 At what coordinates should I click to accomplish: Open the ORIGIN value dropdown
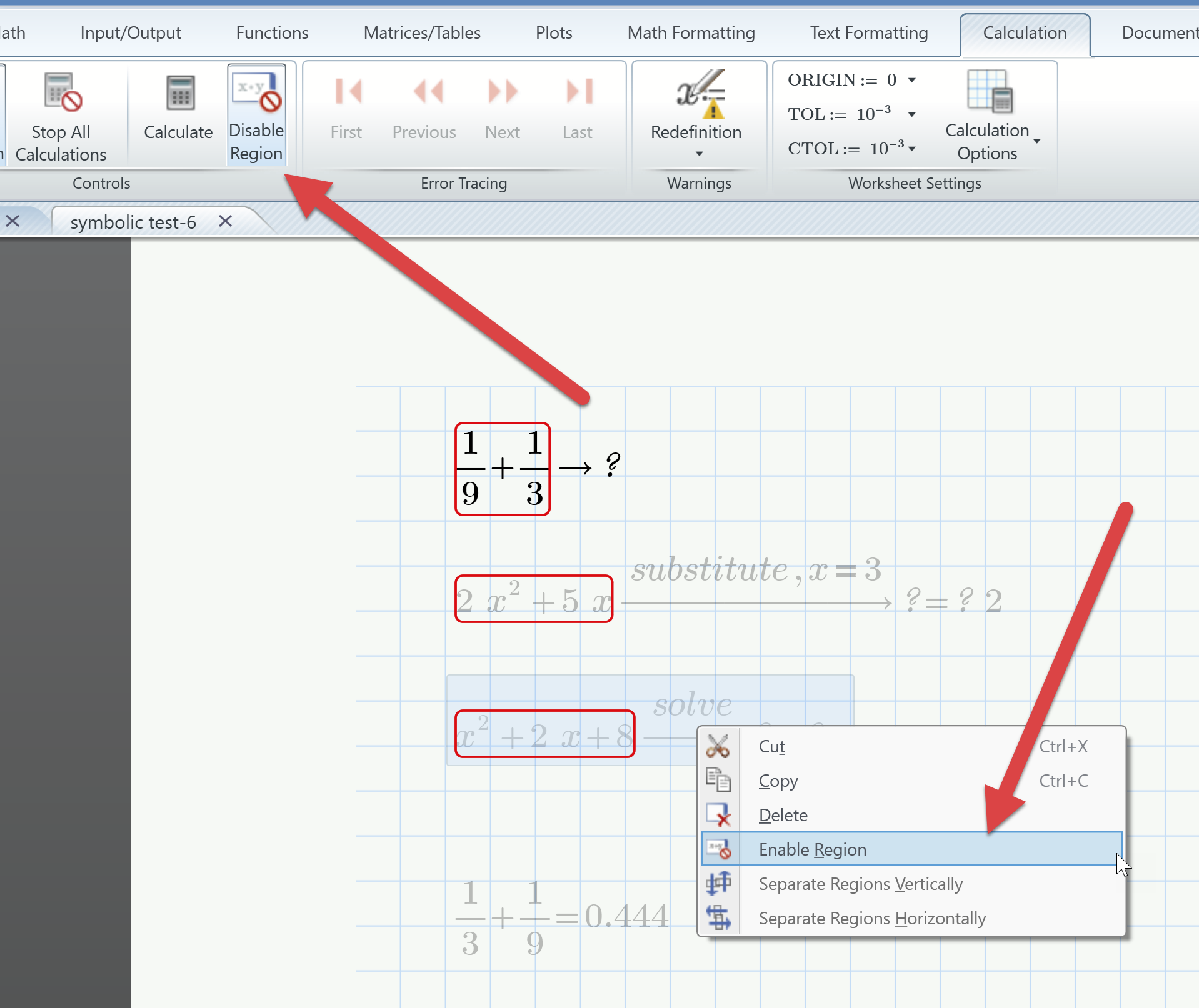[x=914, y=80]
